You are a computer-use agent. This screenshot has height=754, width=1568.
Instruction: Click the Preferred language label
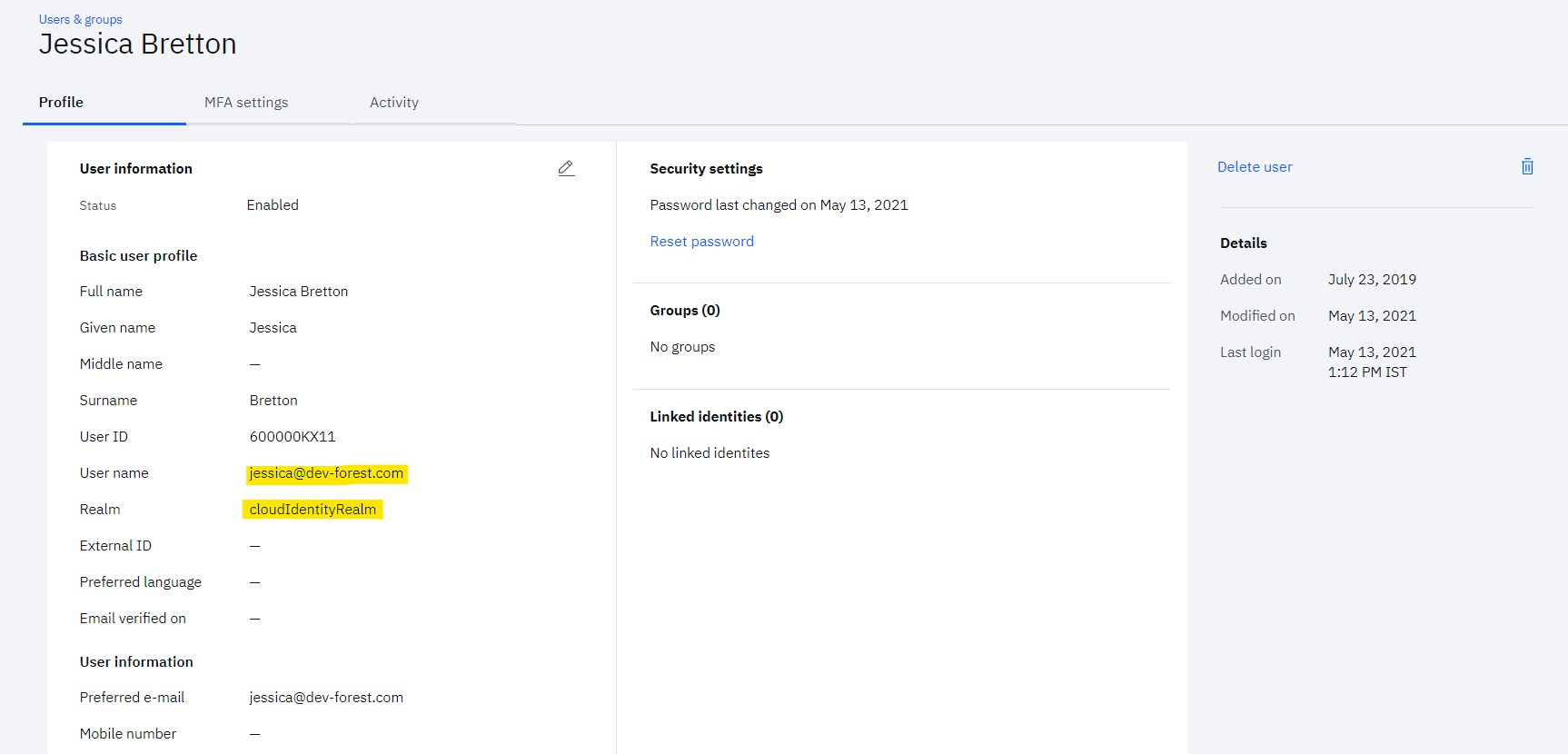point(141,582)
